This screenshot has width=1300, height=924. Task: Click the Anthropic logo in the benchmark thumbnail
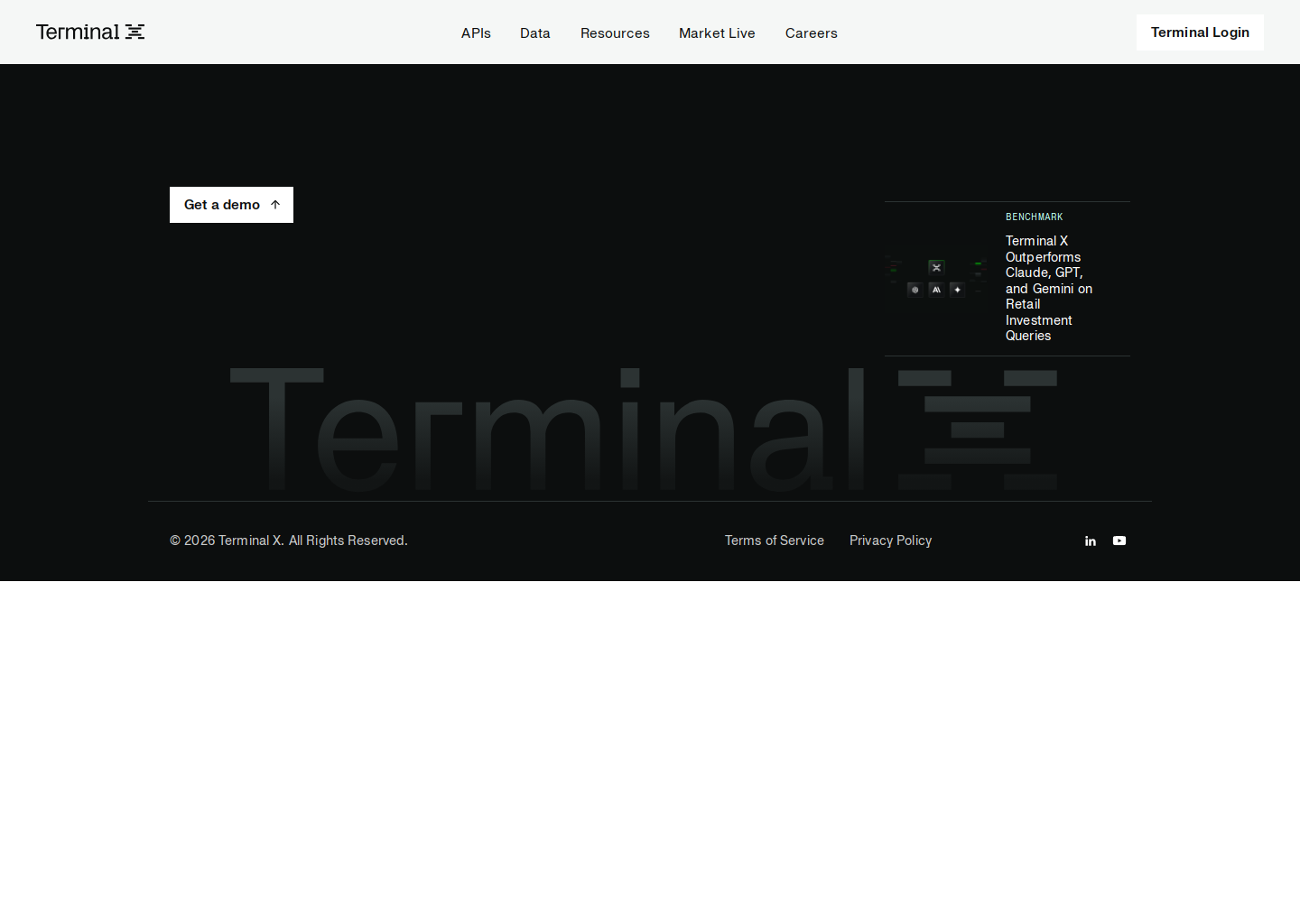[x=936, y=290]
